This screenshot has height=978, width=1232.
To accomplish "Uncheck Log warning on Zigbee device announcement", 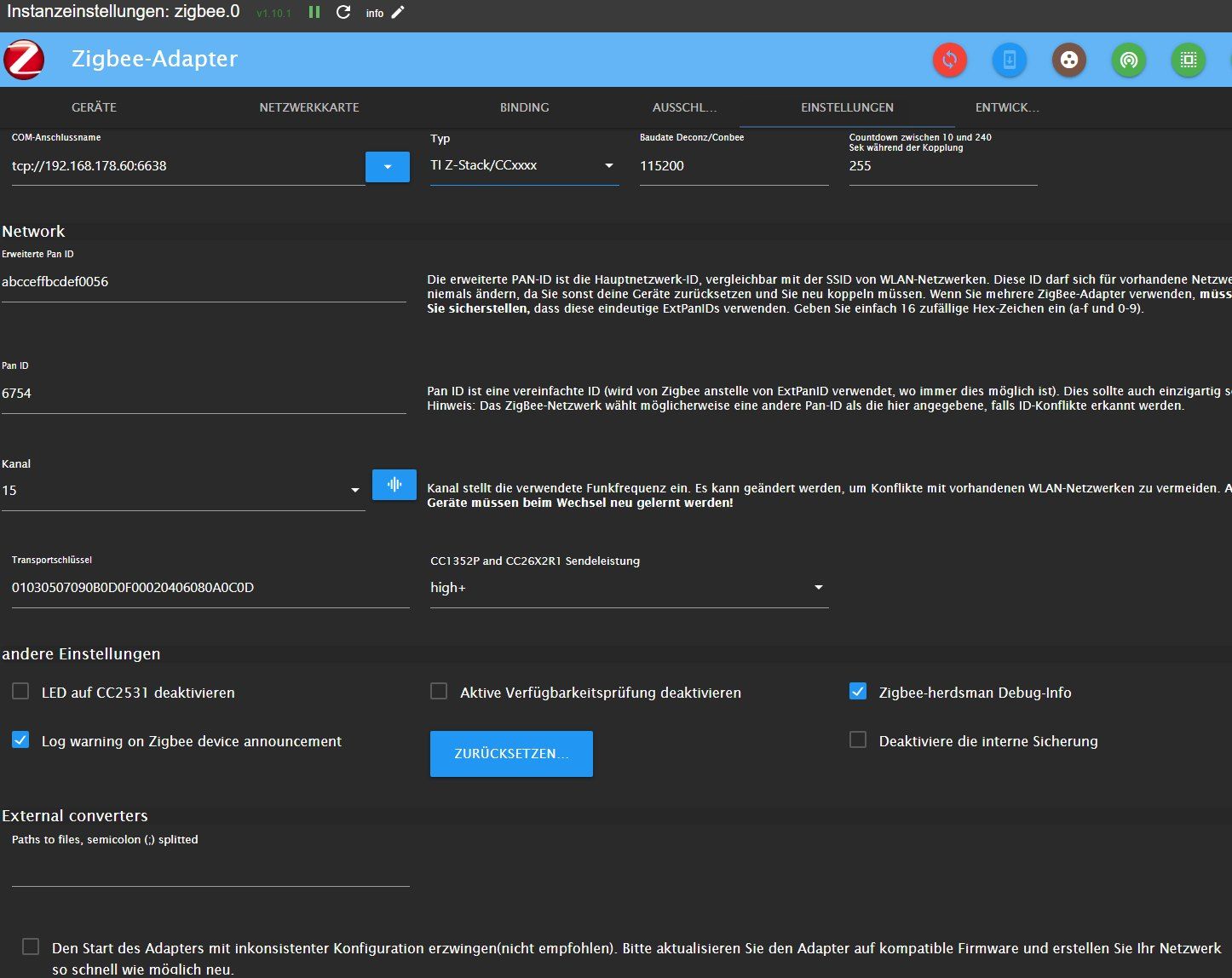I will [20, 739].
